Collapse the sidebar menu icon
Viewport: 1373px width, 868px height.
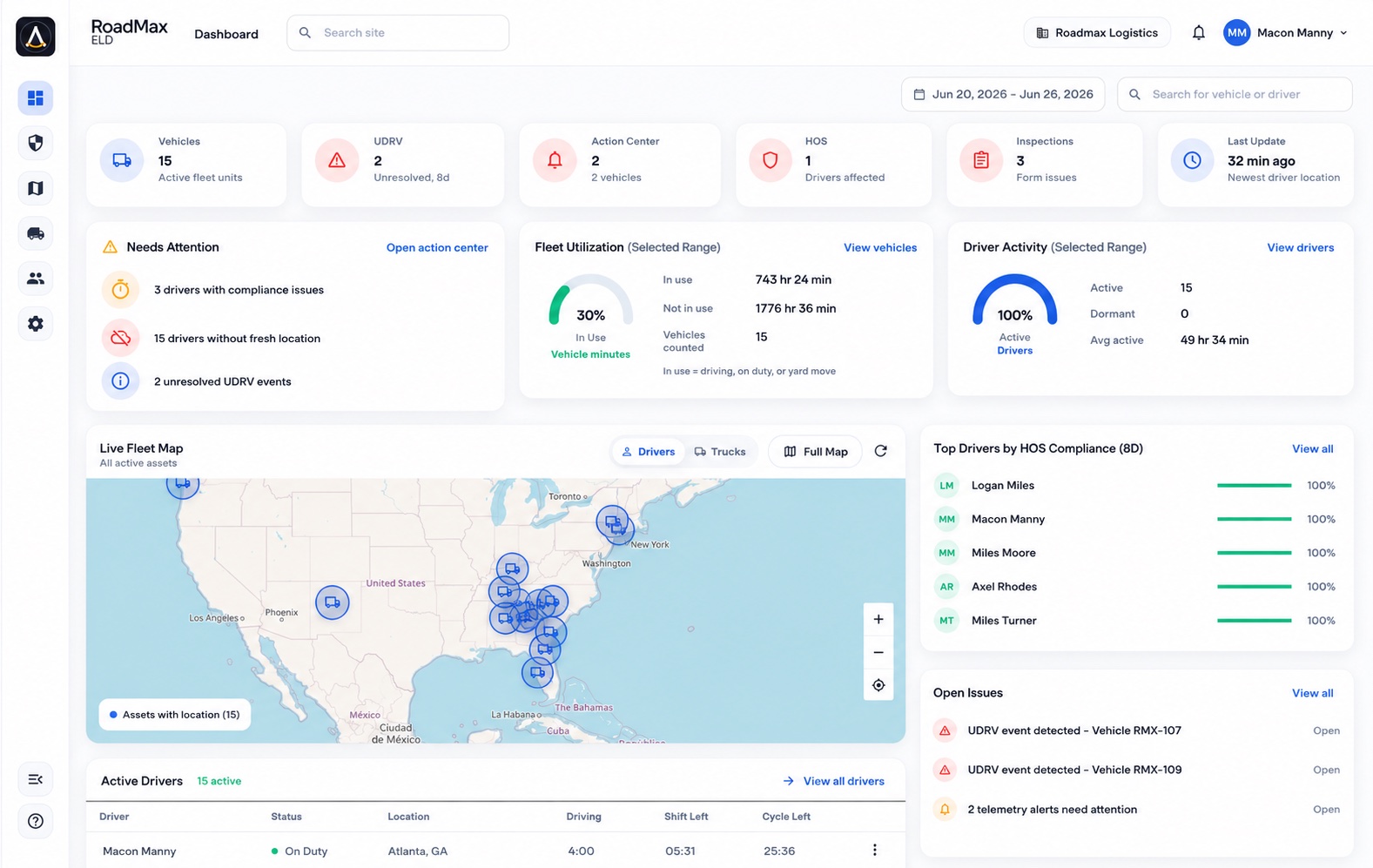click(x=36, y=779)
